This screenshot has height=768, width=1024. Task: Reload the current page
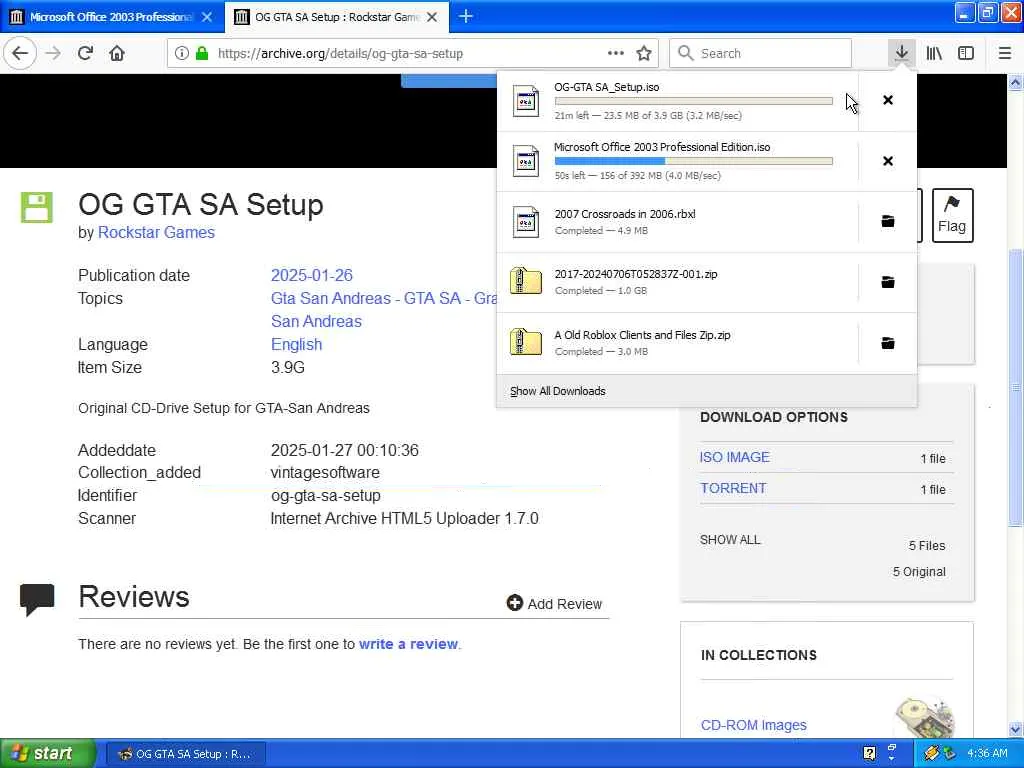click(85, 53)
